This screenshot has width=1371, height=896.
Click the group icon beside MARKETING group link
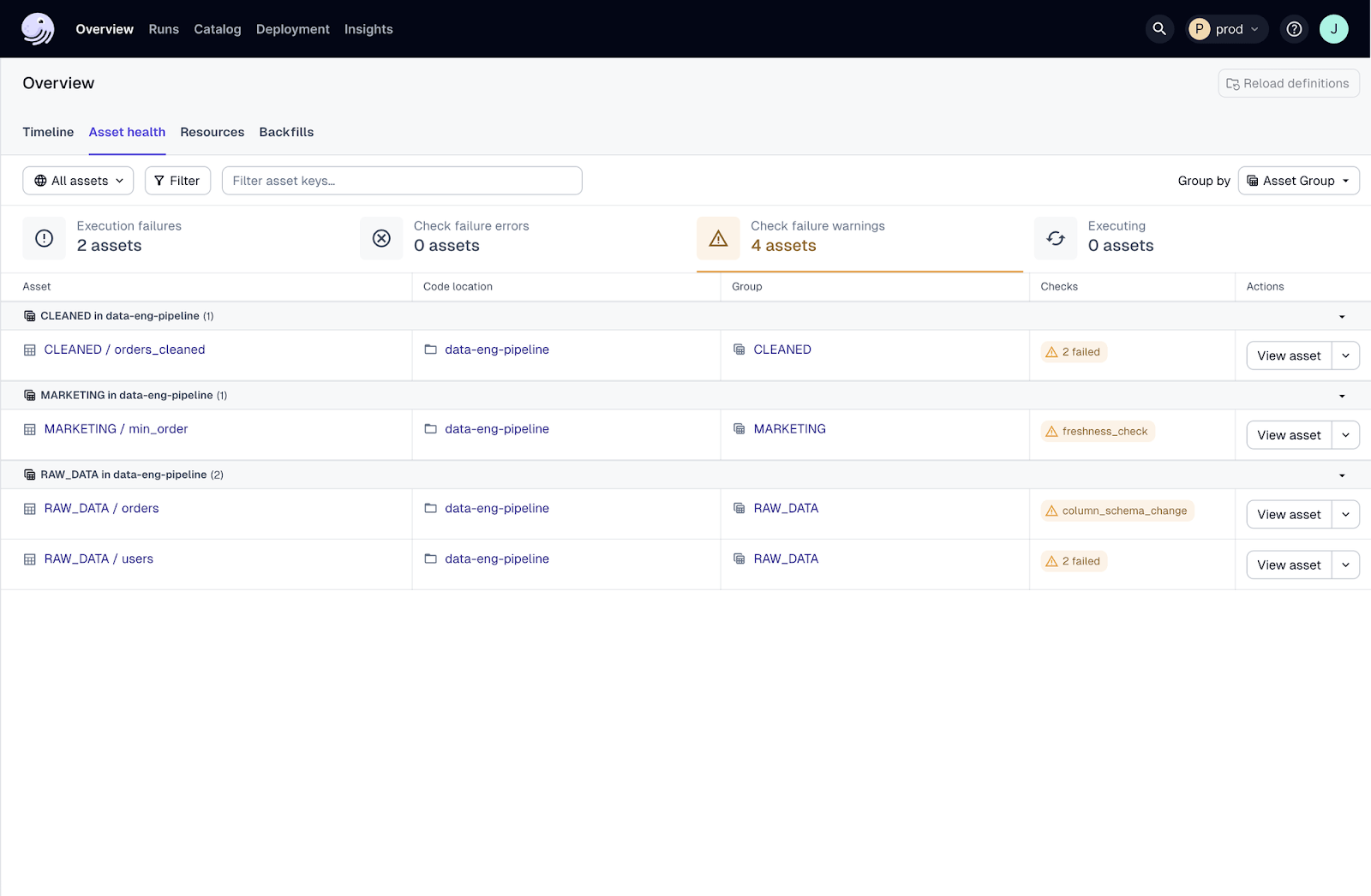pos(739,429)
